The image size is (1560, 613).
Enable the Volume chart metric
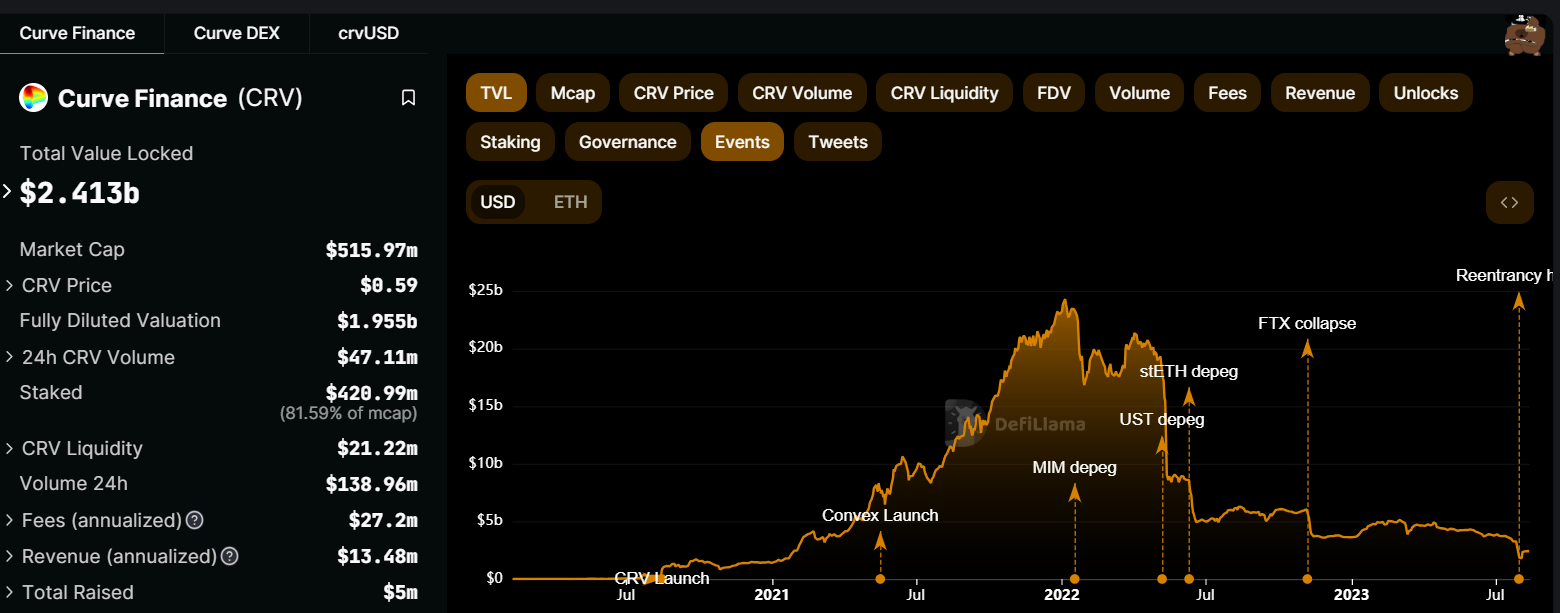(x=1139, y=93)
